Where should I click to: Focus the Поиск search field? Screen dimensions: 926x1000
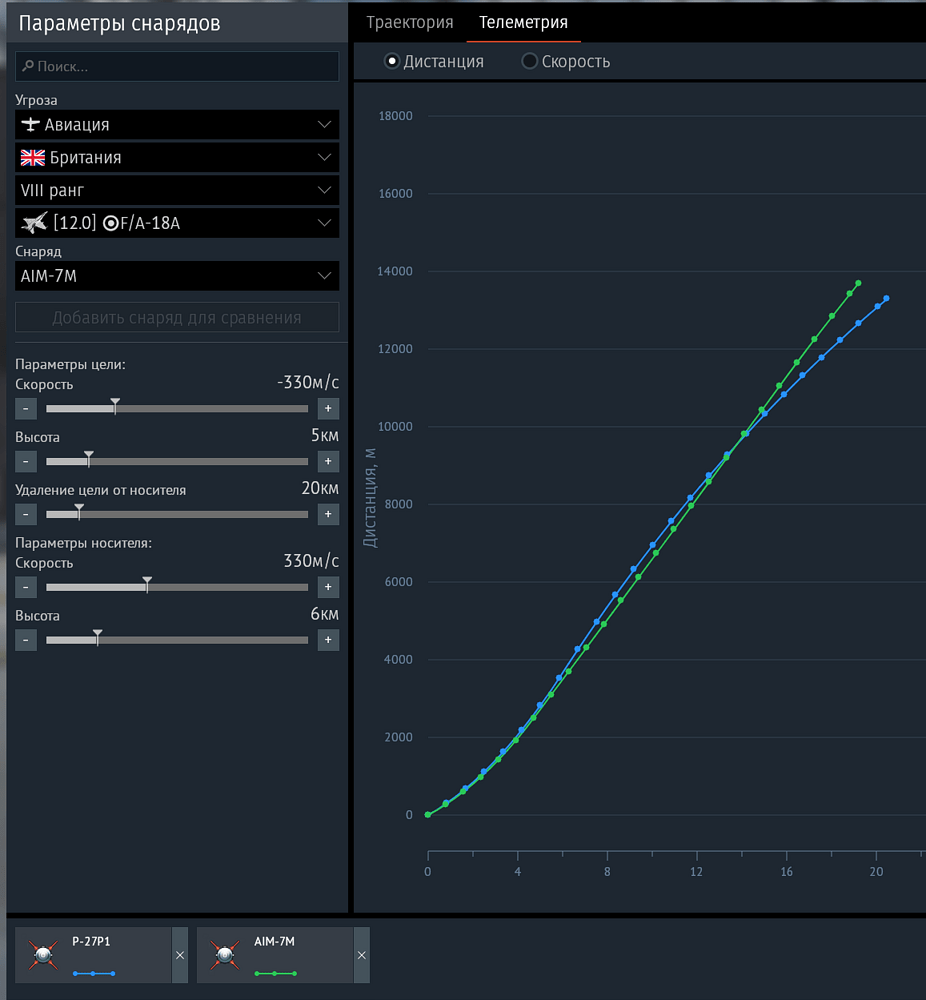pyautogui.click(x=177, y=66)
